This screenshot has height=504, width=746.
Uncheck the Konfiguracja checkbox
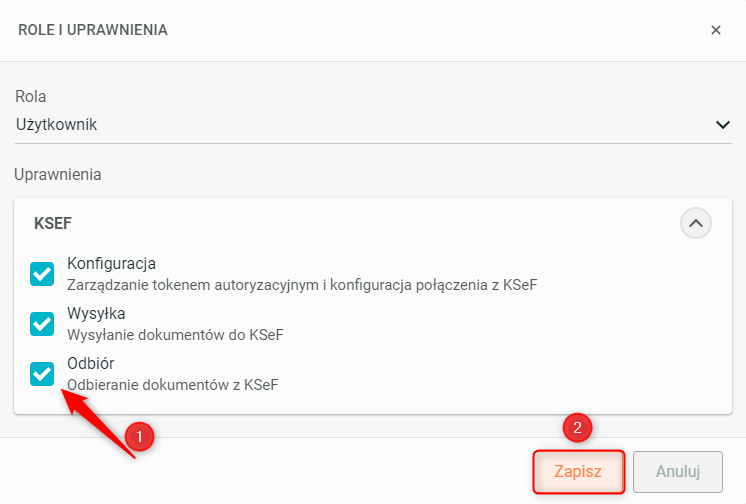[x=42, y=274]
